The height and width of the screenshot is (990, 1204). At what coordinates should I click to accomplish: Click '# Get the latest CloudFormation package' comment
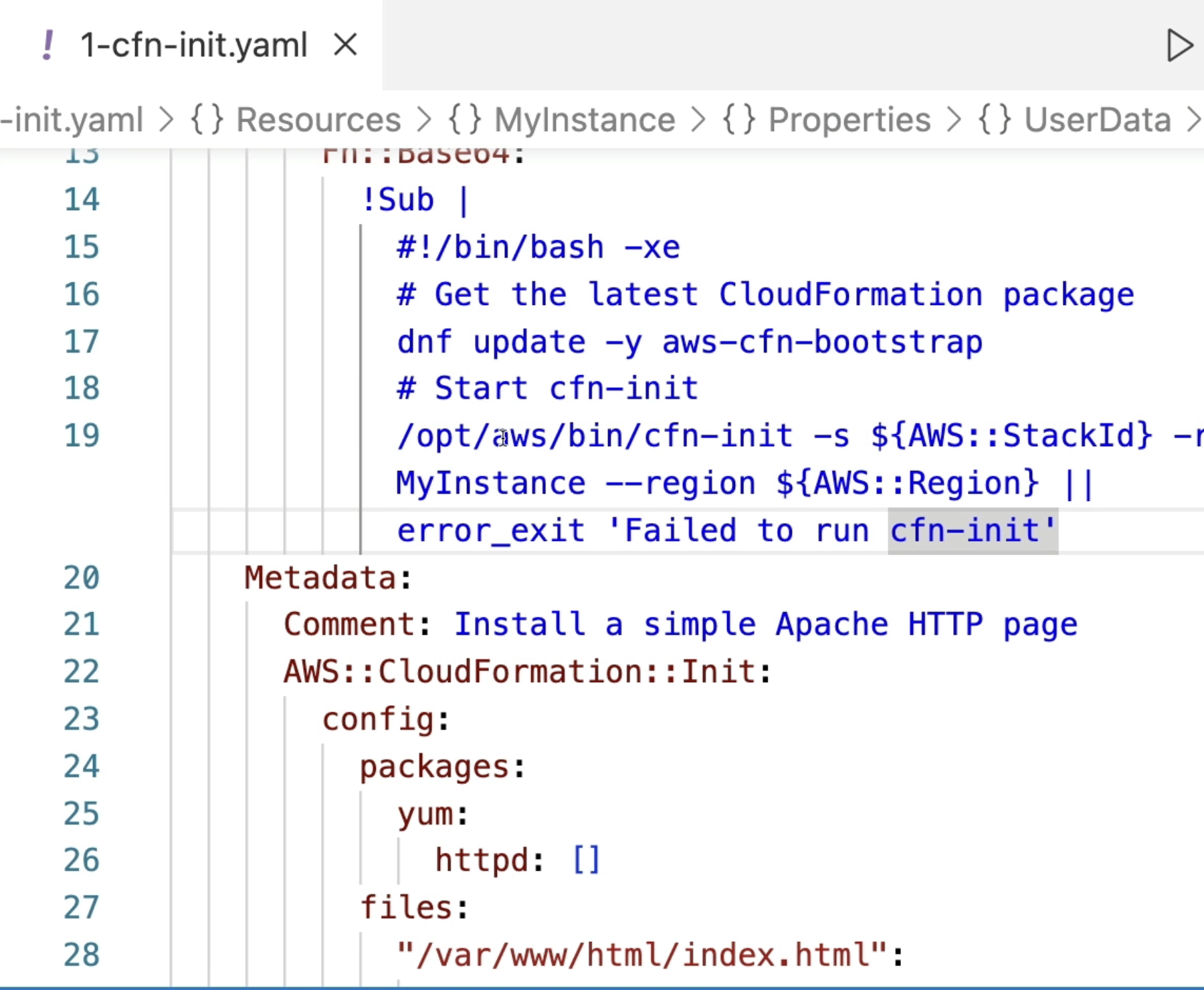tap(765, 295)
